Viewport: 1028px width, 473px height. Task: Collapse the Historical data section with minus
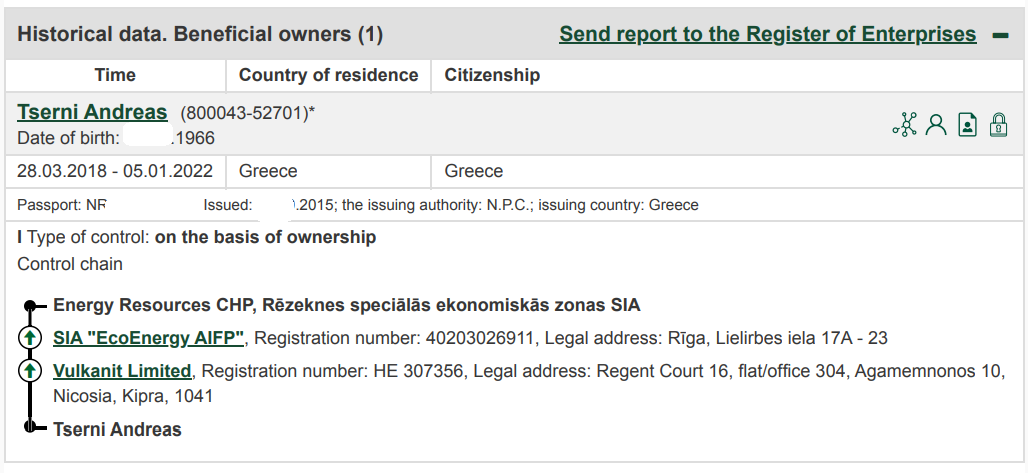tap(1000, 35)
